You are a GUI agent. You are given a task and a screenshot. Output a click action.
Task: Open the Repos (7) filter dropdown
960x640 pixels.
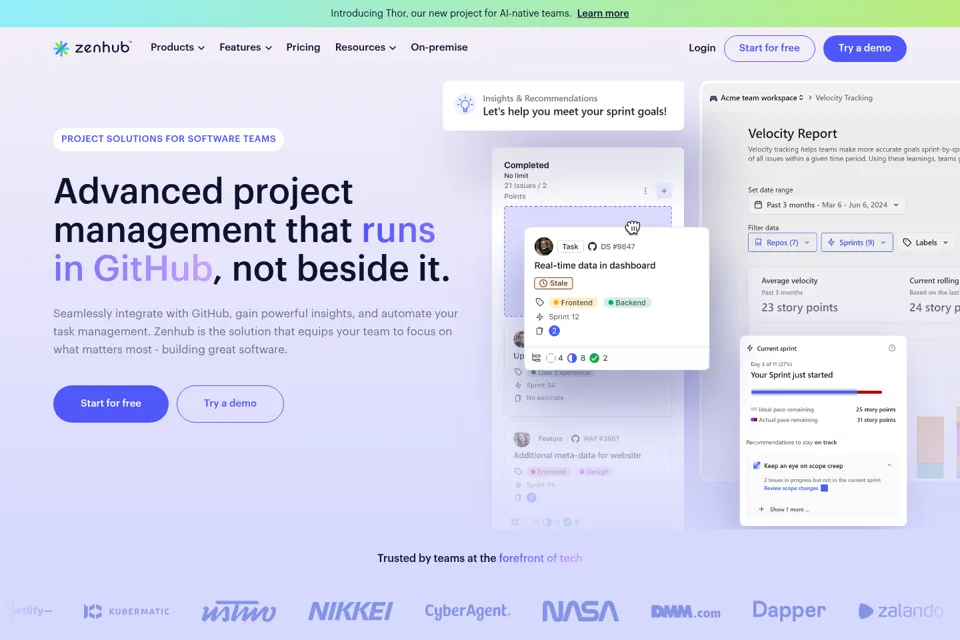[x=782, y=243]
